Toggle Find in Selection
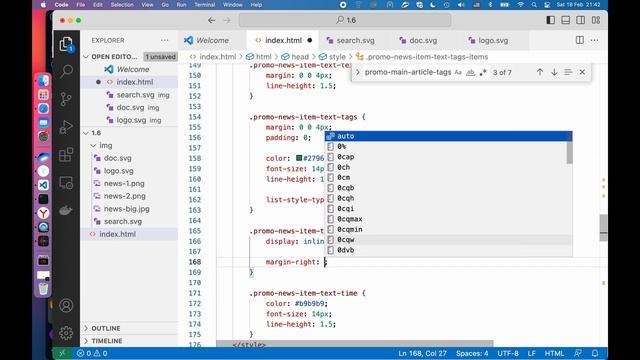The height and width of the screenshot is (360, 640). pyautogui.click(x=568, y=72)
